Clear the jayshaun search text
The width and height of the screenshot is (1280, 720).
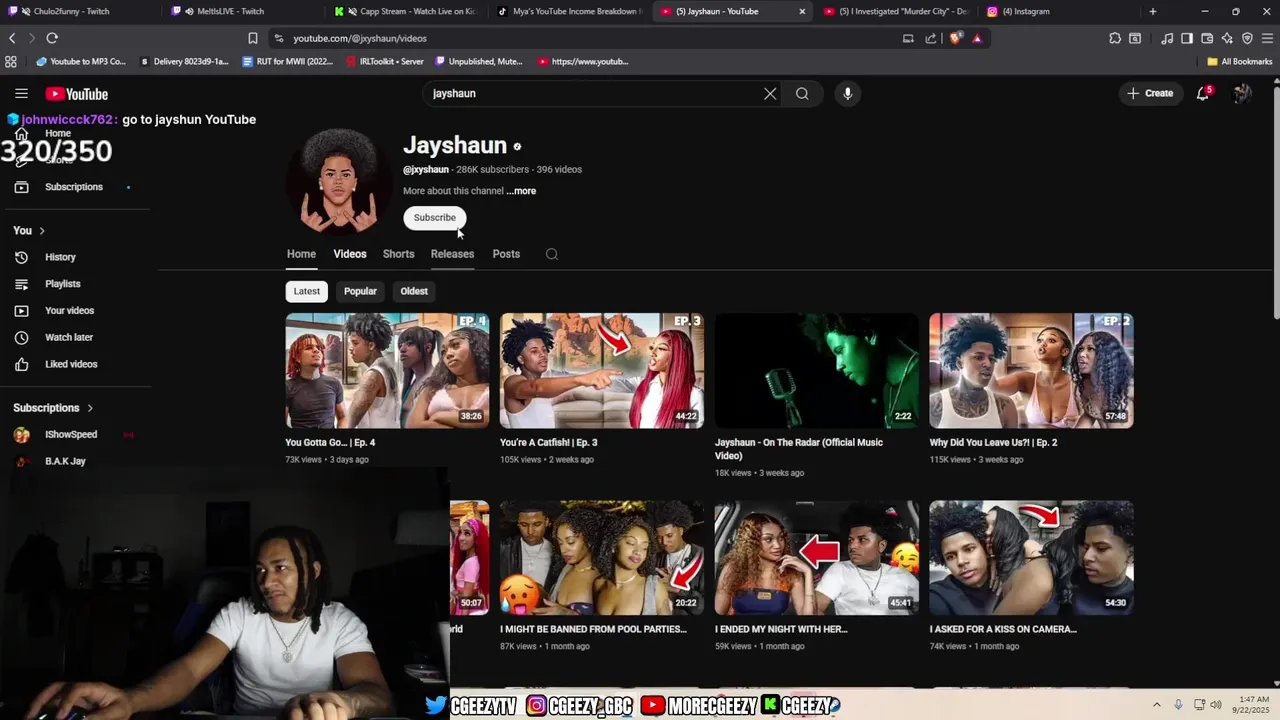click(770, 93)
